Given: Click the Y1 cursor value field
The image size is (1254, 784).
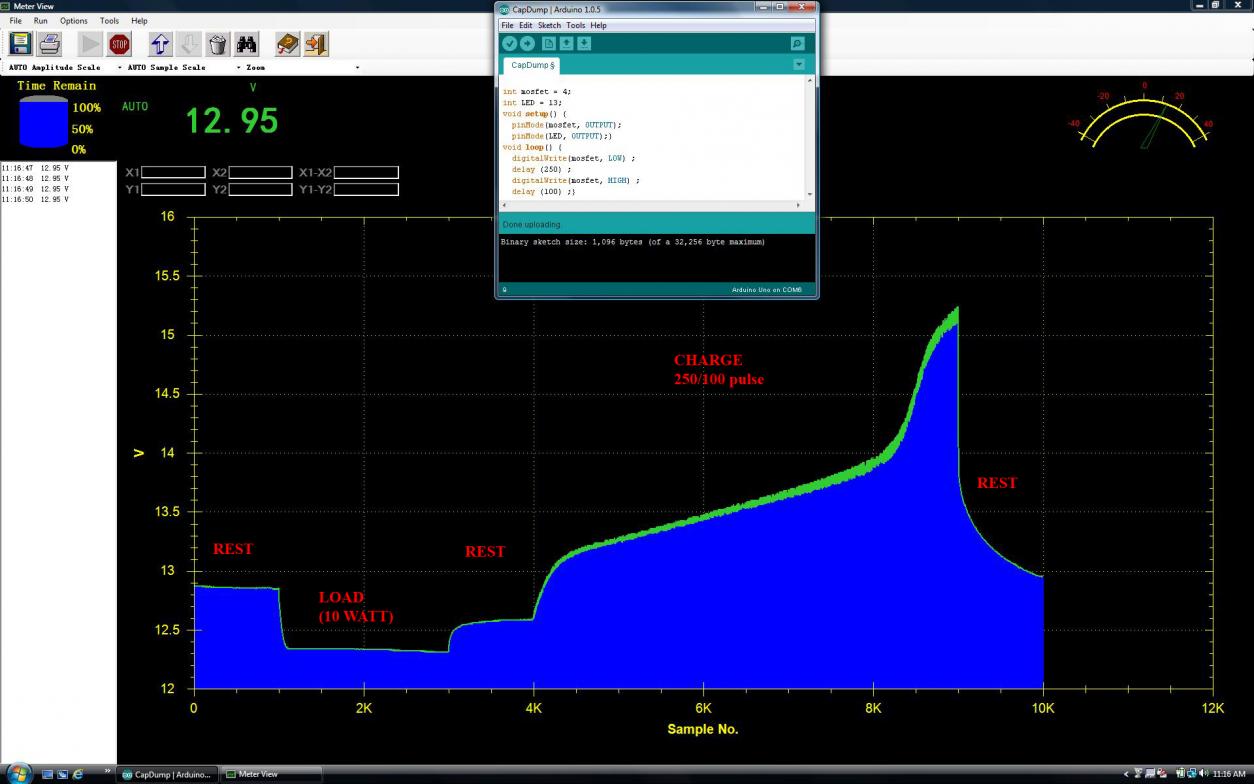Looking at the screenshot, I should (x=173, y=189).
